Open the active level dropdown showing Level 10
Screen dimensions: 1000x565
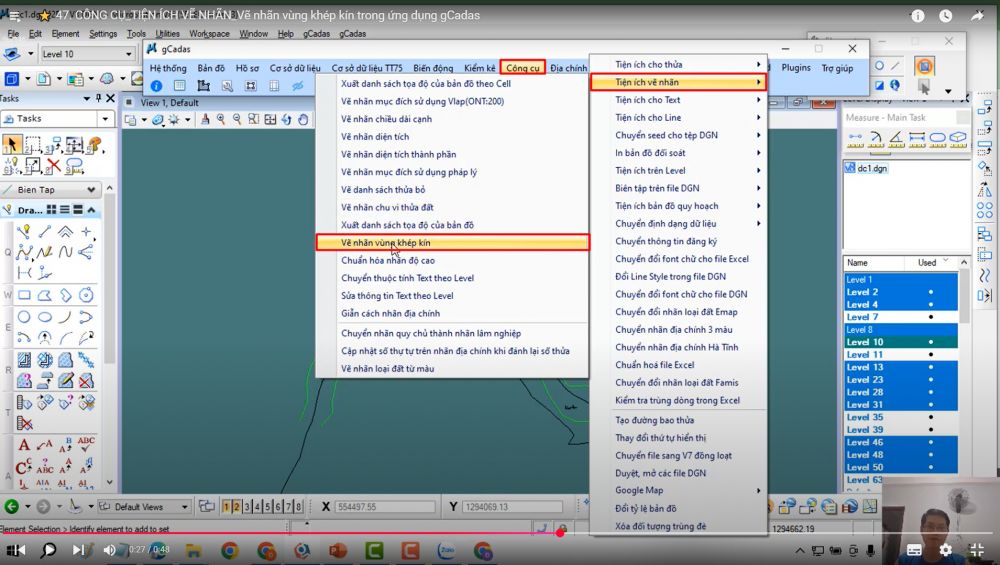coord(85,54)
